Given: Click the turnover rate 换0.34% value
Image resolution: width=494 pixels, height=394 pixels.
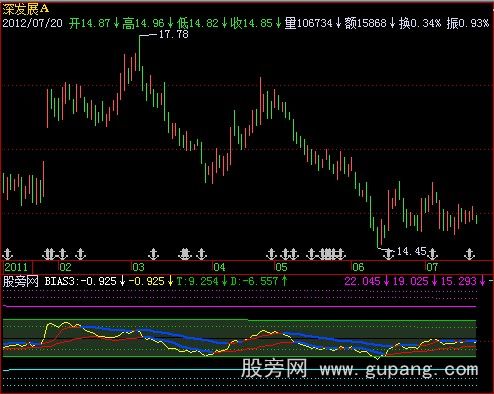Looking at the screenshot, I should coord(420,23).
